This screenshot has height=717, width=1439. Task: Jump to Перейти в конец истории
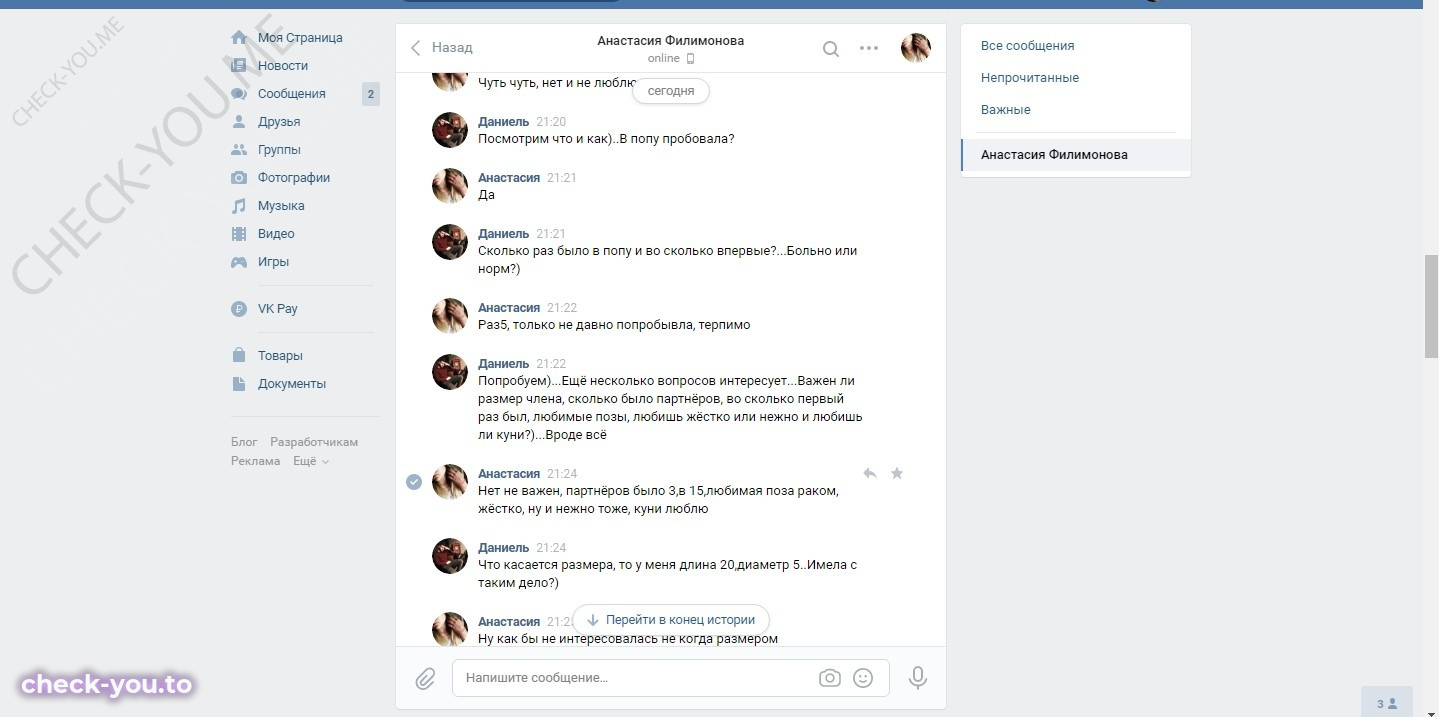(671, 619)
